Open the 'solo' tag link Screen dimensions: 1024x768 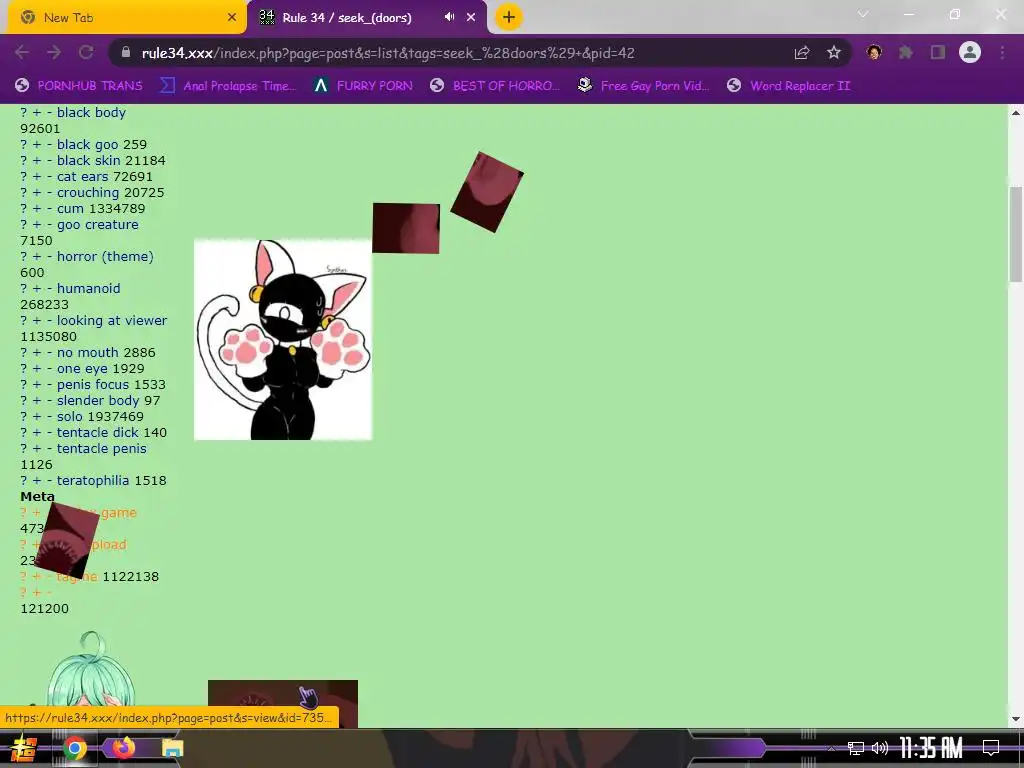tap(70, 417)
